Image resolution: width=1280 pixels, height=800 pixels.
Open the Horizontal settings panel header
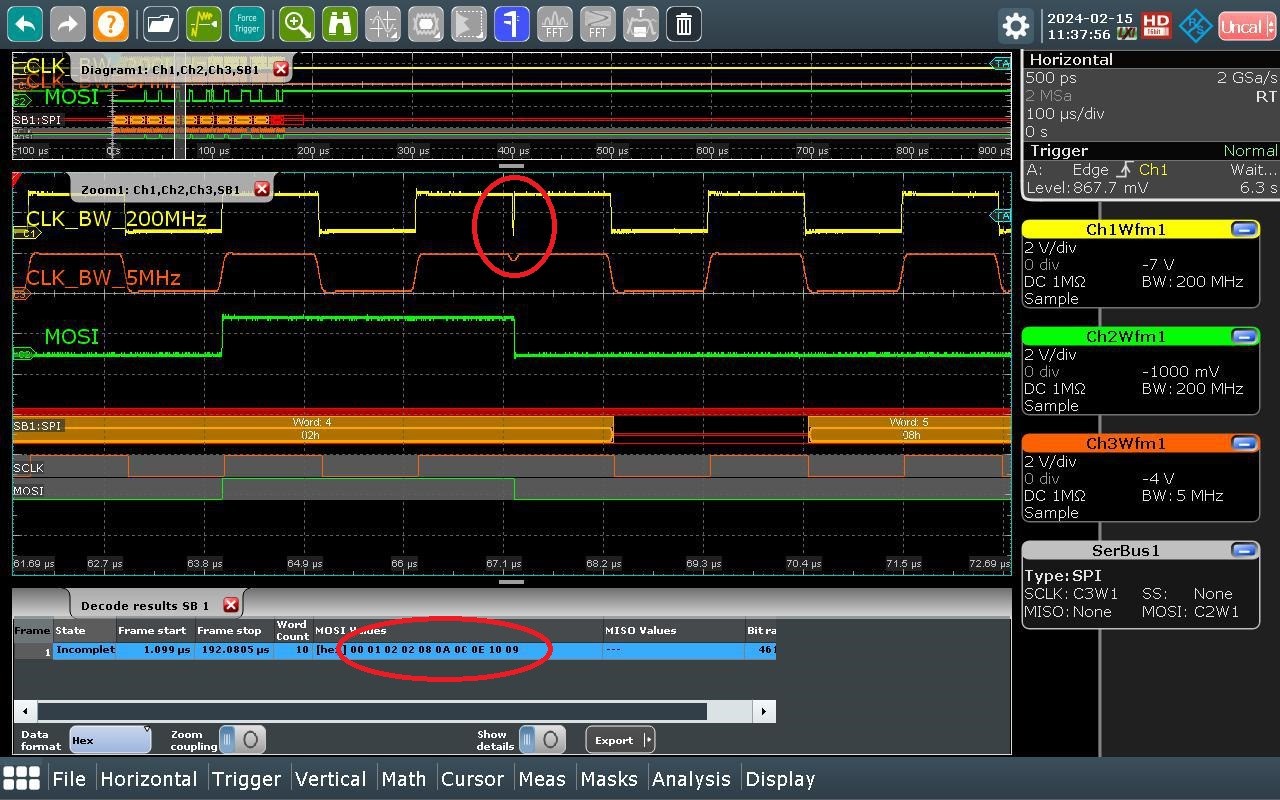(x=1152, y=59)
